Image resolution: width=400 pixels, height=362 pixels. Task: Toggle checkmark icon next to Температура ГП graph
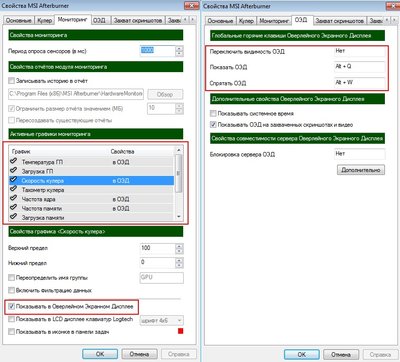point(13,161)
